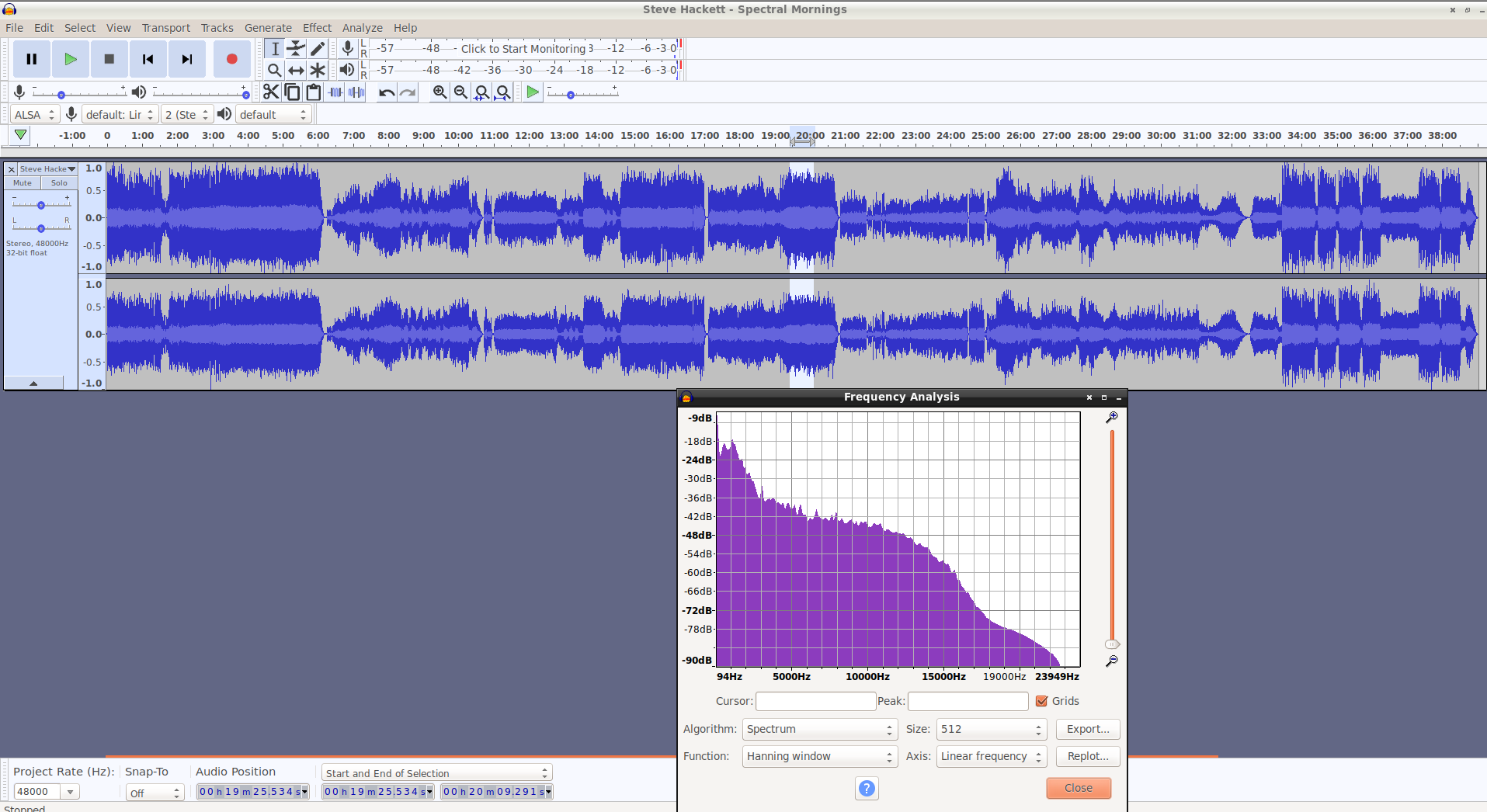Open the Function Hanning window dropdown
The height and width of the screenshot is (812, 1487).
point(820,757)
